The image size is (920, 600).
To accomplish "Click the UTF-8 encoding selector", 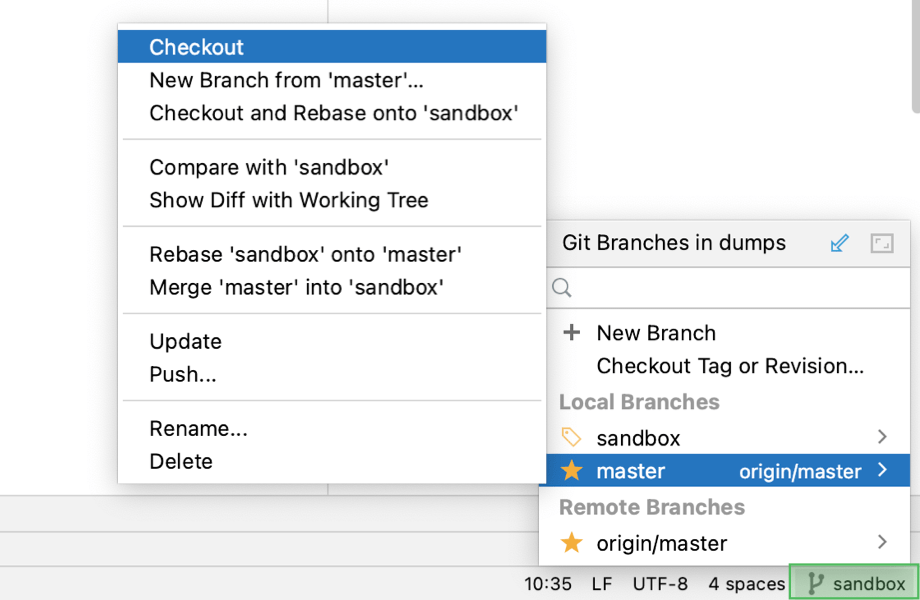I will [x=660, y=584].
